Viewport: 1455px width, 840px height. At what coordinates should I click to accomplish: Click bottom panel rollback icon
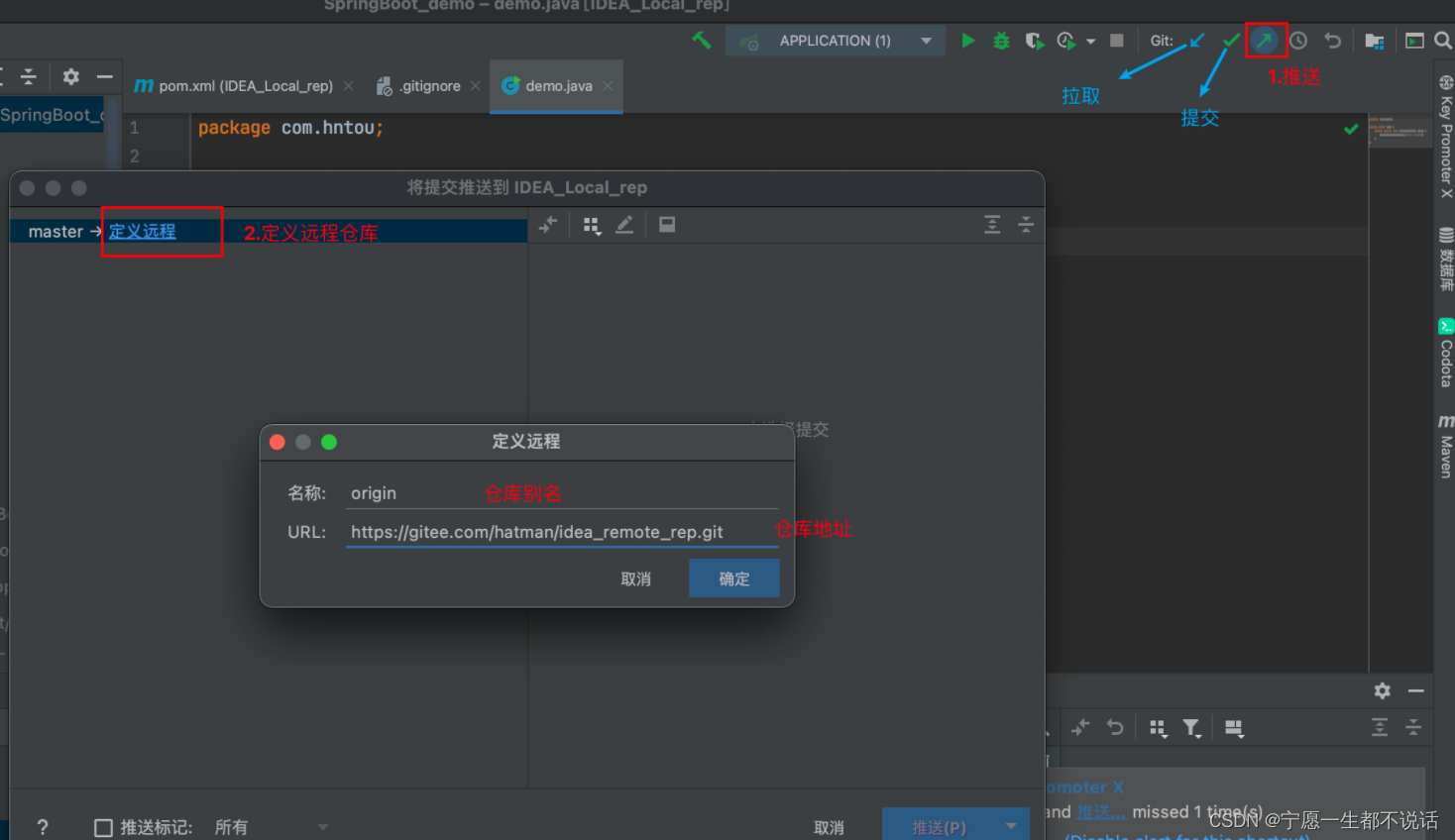[1115, 728]
